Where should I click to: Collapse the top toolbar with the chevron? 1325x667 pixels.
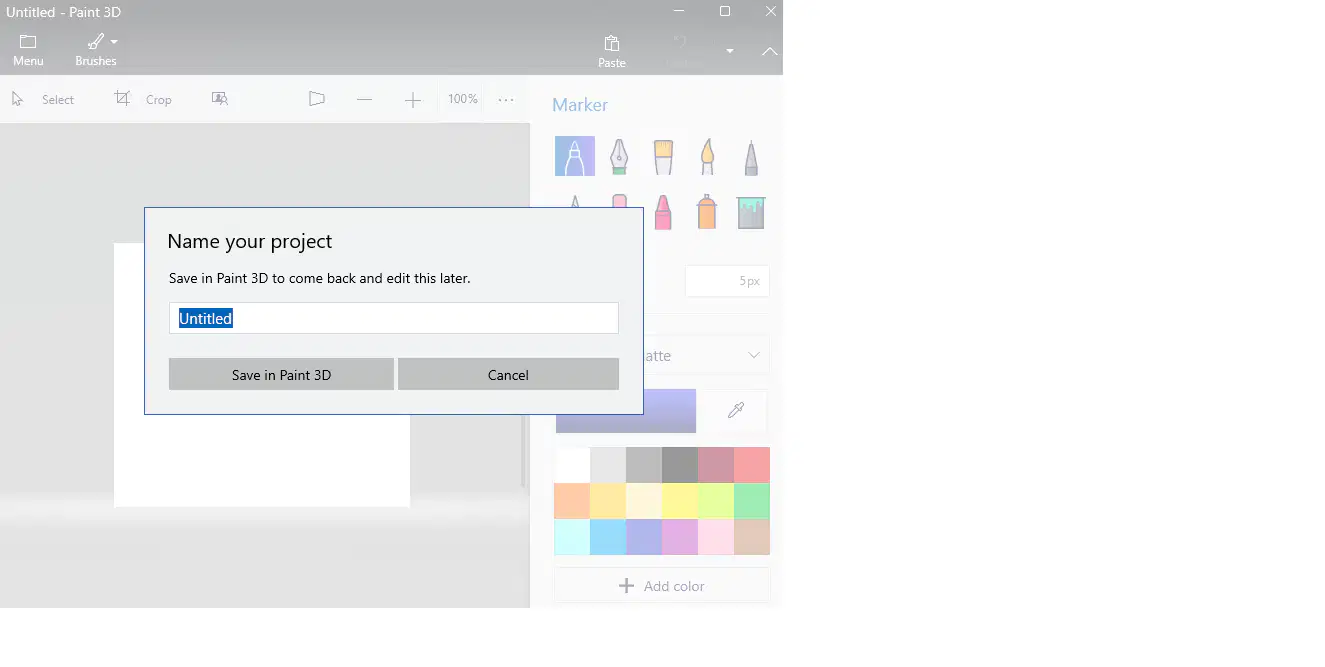[x=770, y=51]
